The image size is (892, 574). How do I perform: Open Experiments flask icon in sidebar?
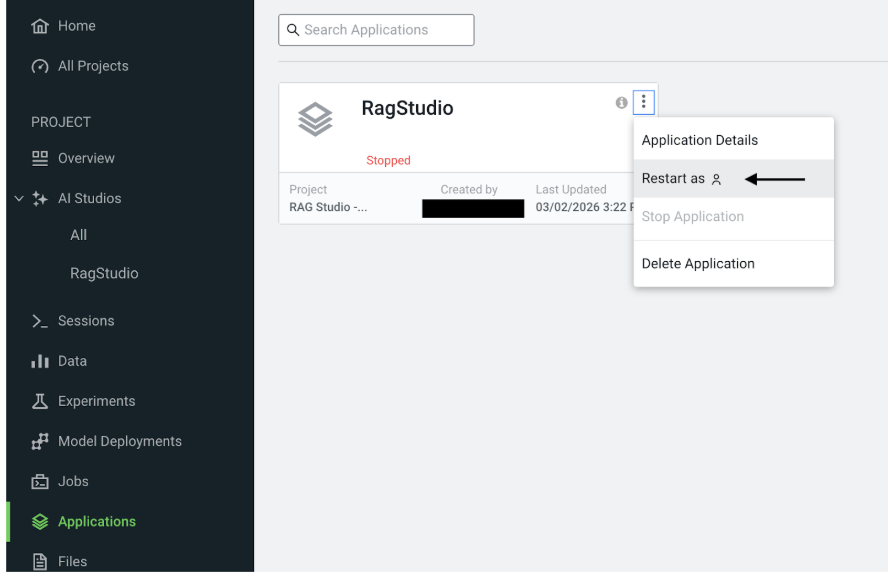pyautogui.click(x=40, y=401)
